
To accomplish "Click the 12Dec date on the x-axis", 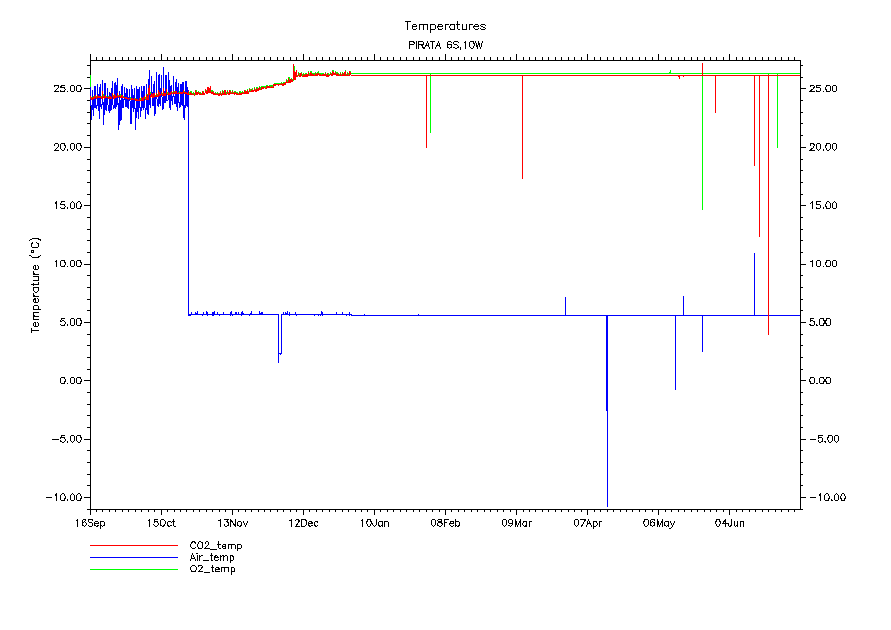I will pyautogui.click(x=303, y=523).
